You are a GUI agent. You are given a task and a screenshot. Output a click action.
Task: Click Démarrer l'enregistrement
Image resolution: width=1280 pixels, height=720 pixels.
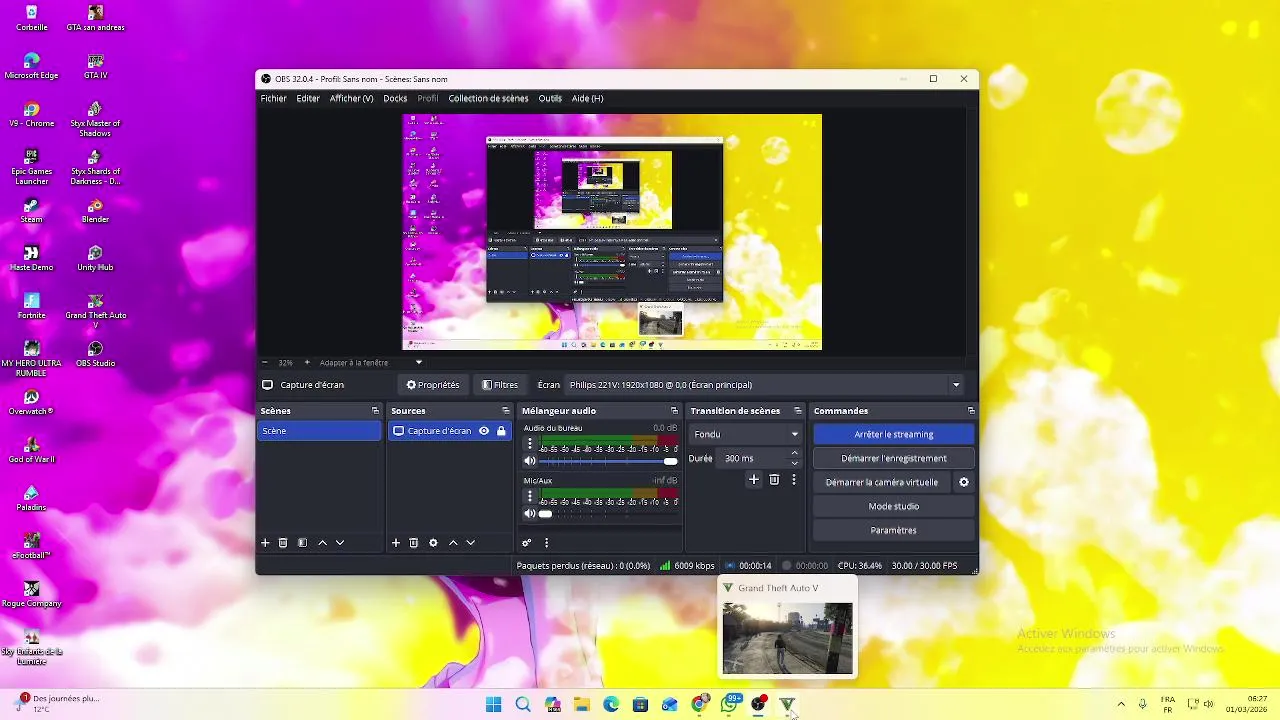(894, 458)
